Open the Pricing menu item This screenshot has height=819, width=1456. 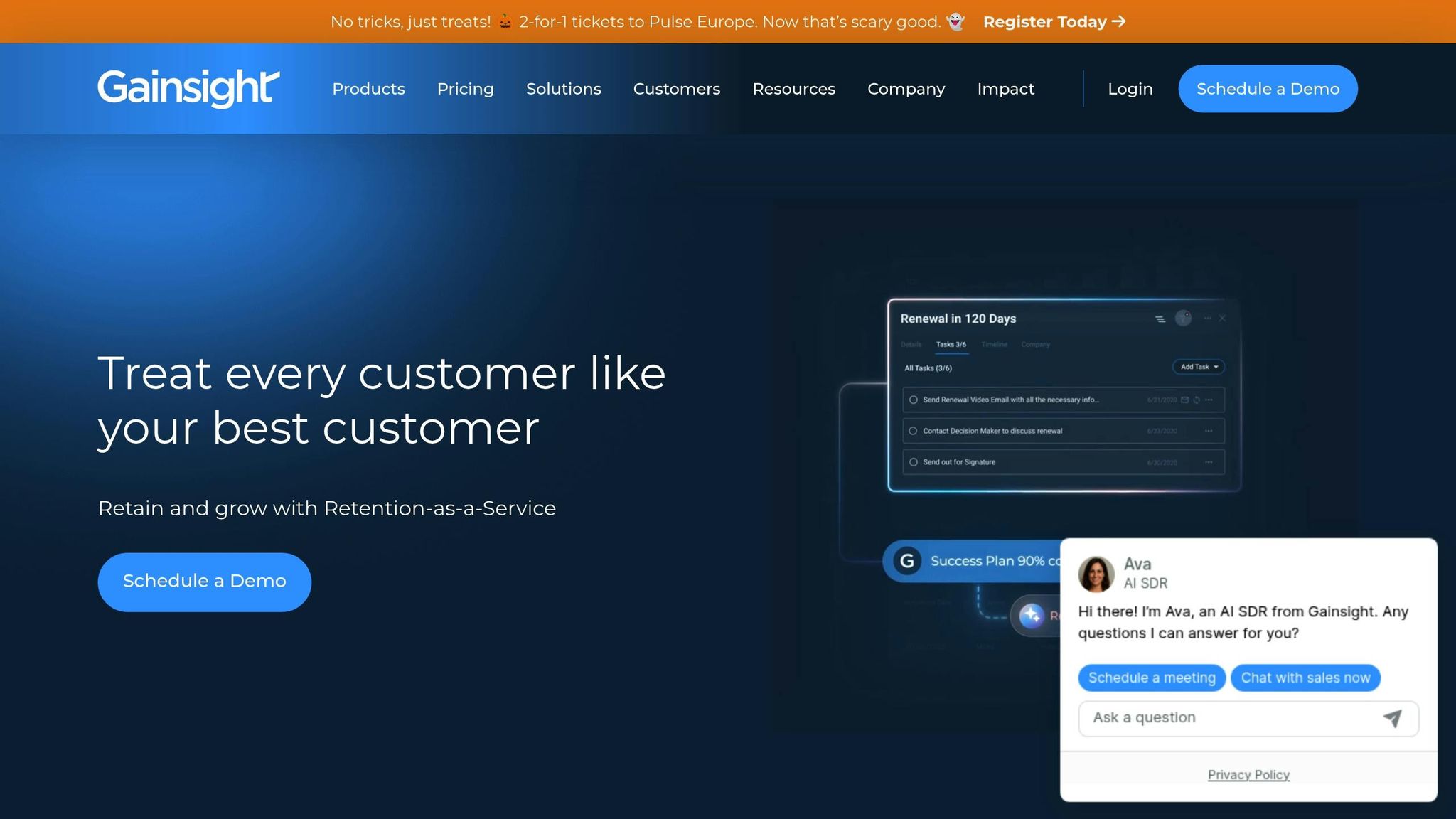pyautogui.click(x=465, y=89)
